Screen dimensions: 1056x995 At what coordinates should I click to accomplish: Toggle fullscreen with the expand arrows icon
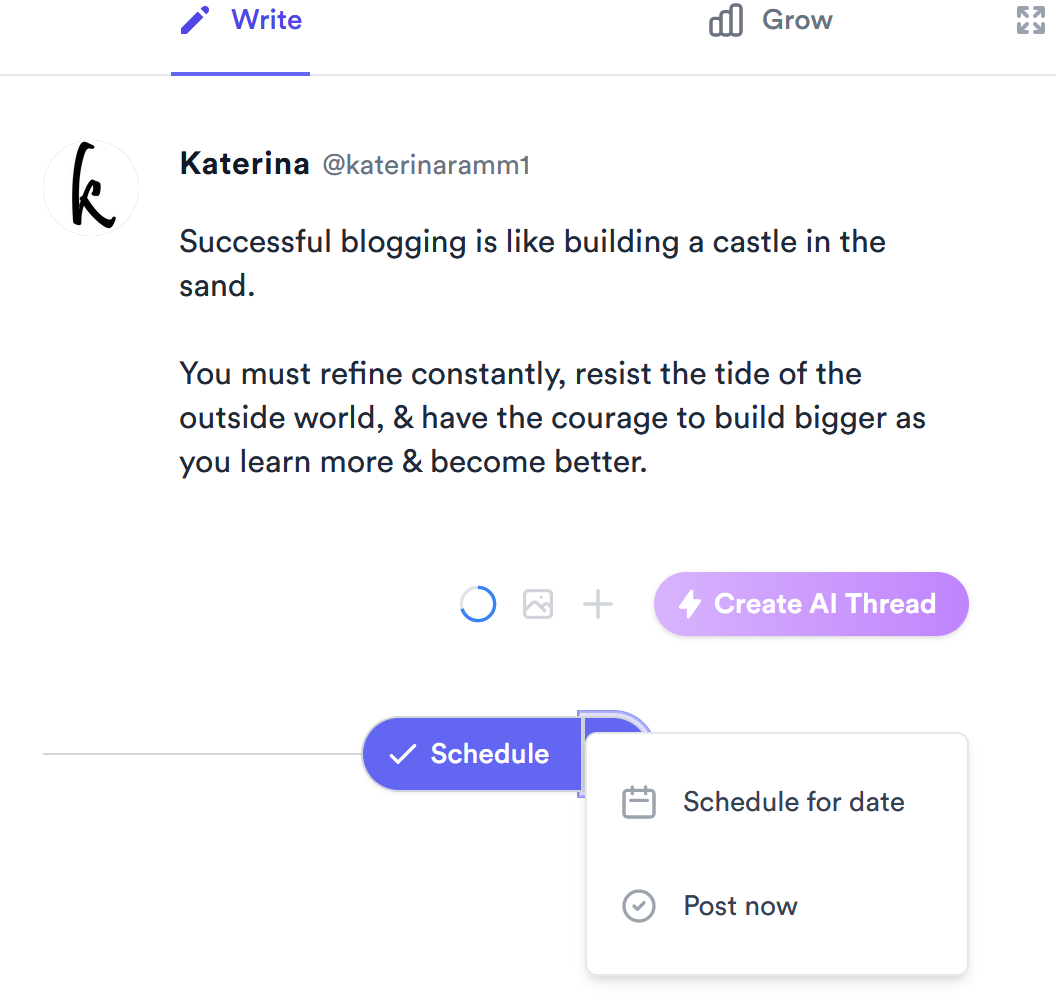coord(1031,20)
